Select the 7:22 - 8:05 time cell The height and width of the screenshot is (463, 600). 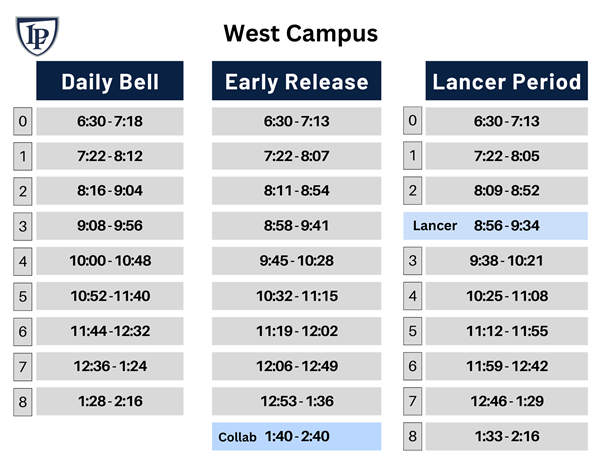tap(507, 156)
